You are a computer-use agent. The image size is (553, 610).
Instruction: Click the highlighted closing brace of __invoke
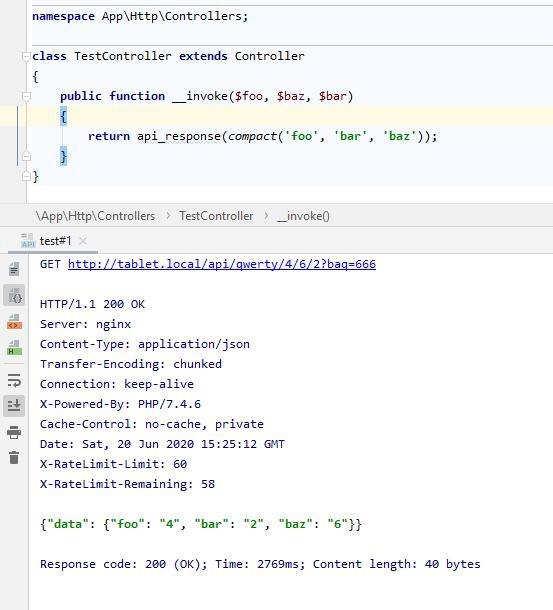pos(63,156)
